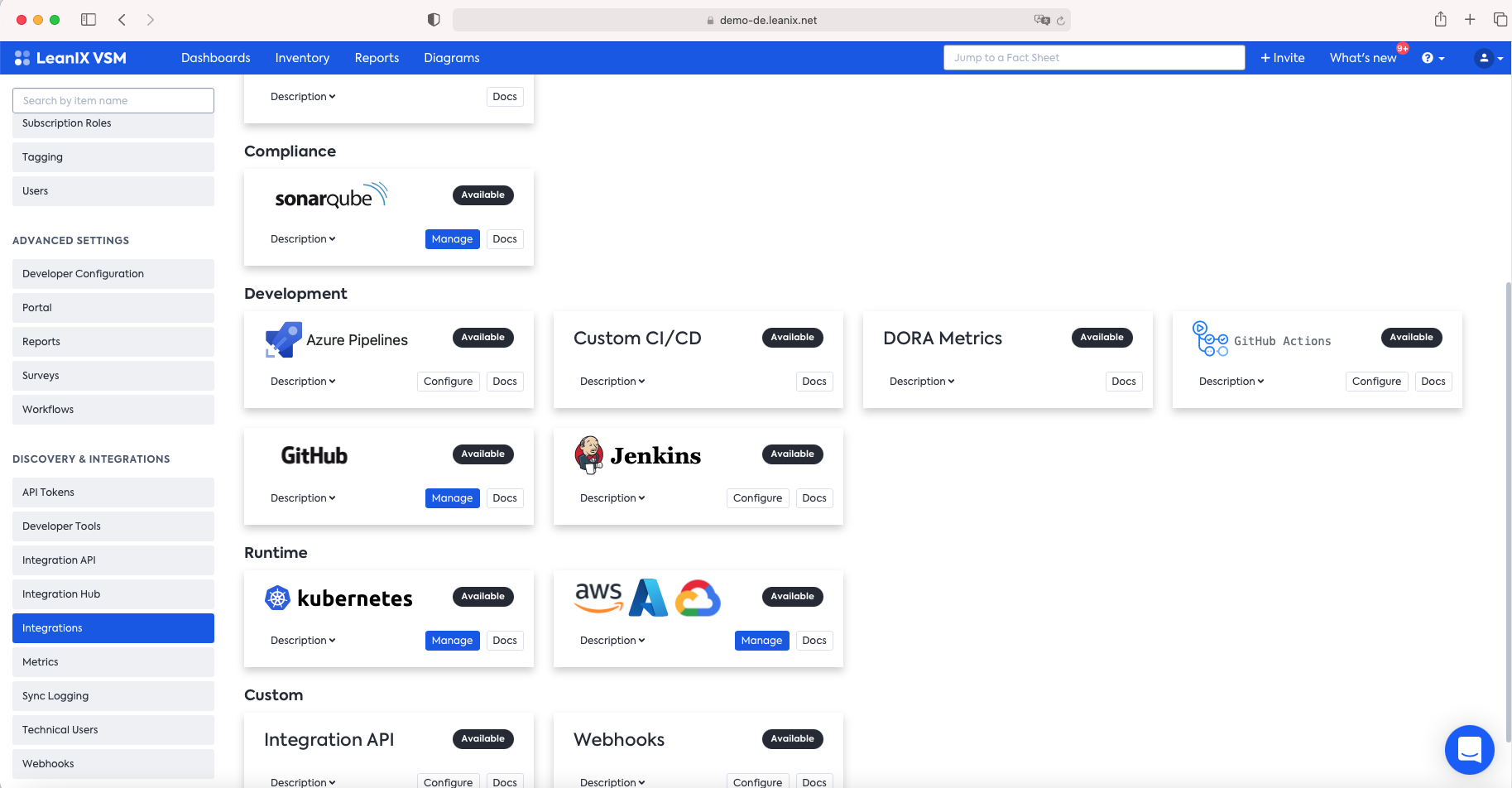Open Technical Users in sidebar

[113, 730]
